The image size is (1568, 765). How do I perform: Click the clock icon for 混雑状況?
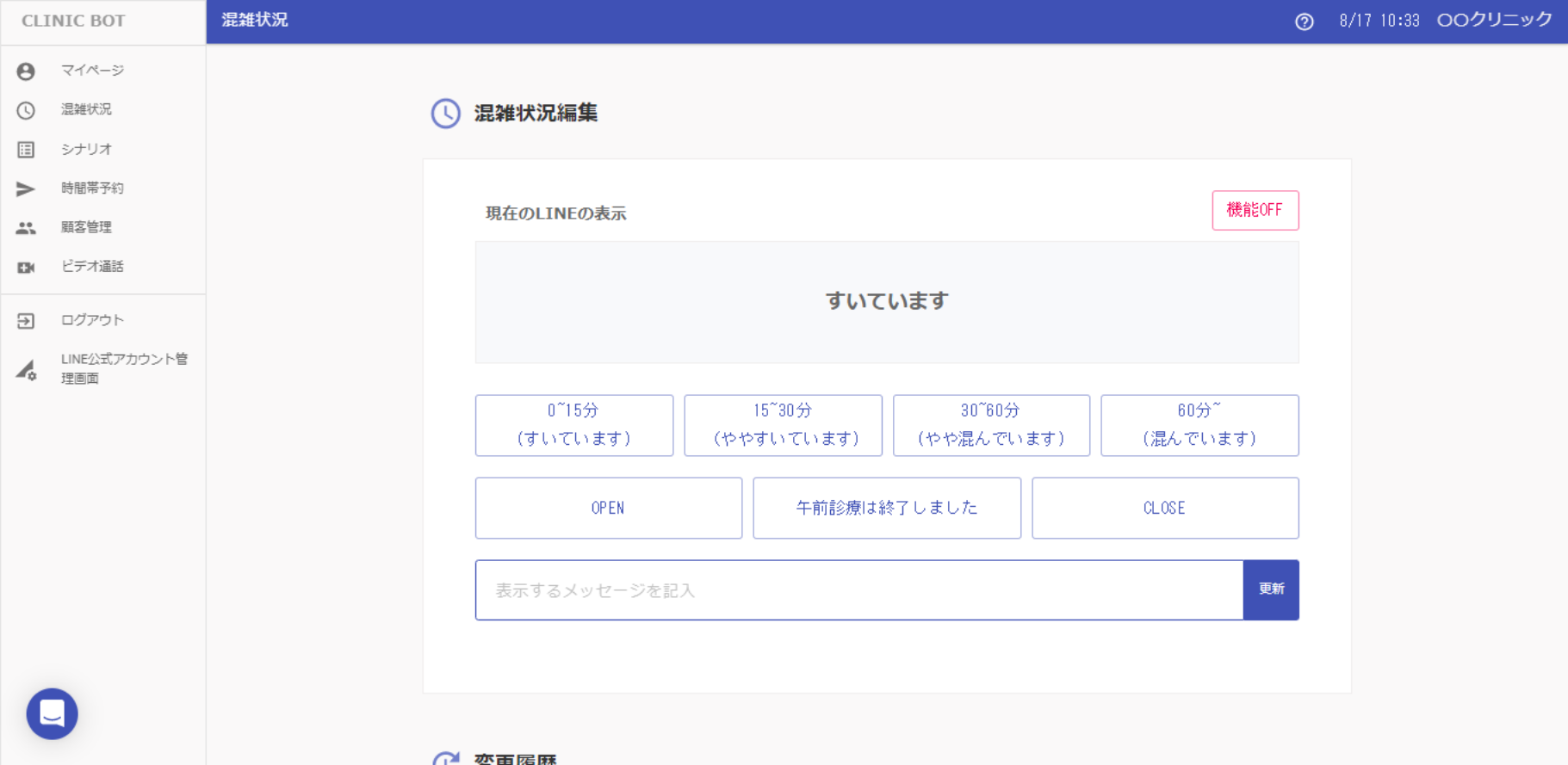tap(26, 110)
